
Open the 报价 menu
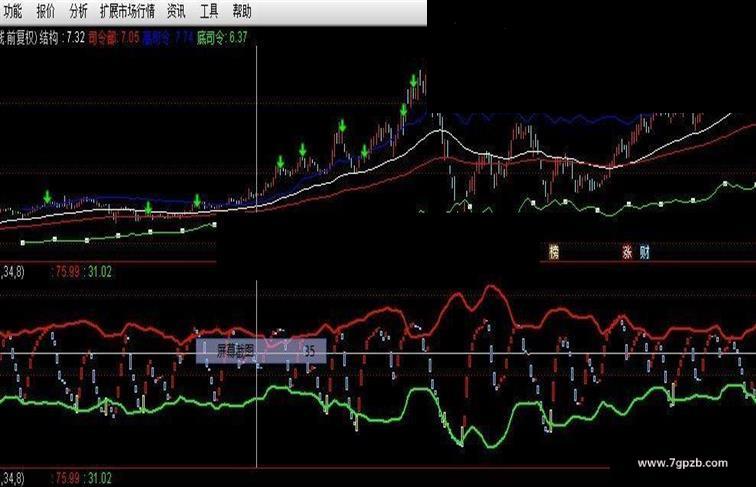tap(46, 12)
